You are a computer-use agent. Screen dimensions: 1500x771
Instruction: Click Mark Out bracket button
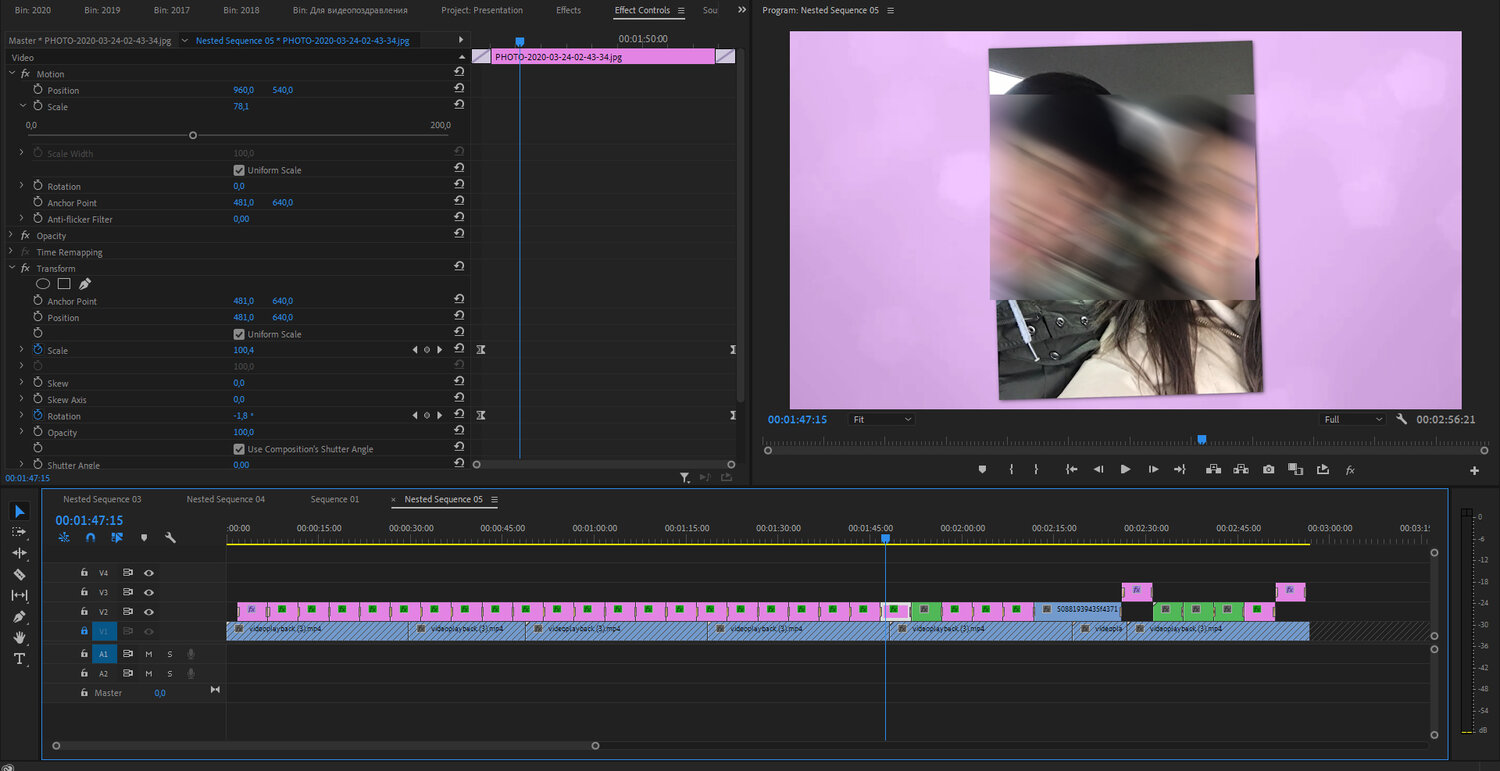[x=1036, y=469]
